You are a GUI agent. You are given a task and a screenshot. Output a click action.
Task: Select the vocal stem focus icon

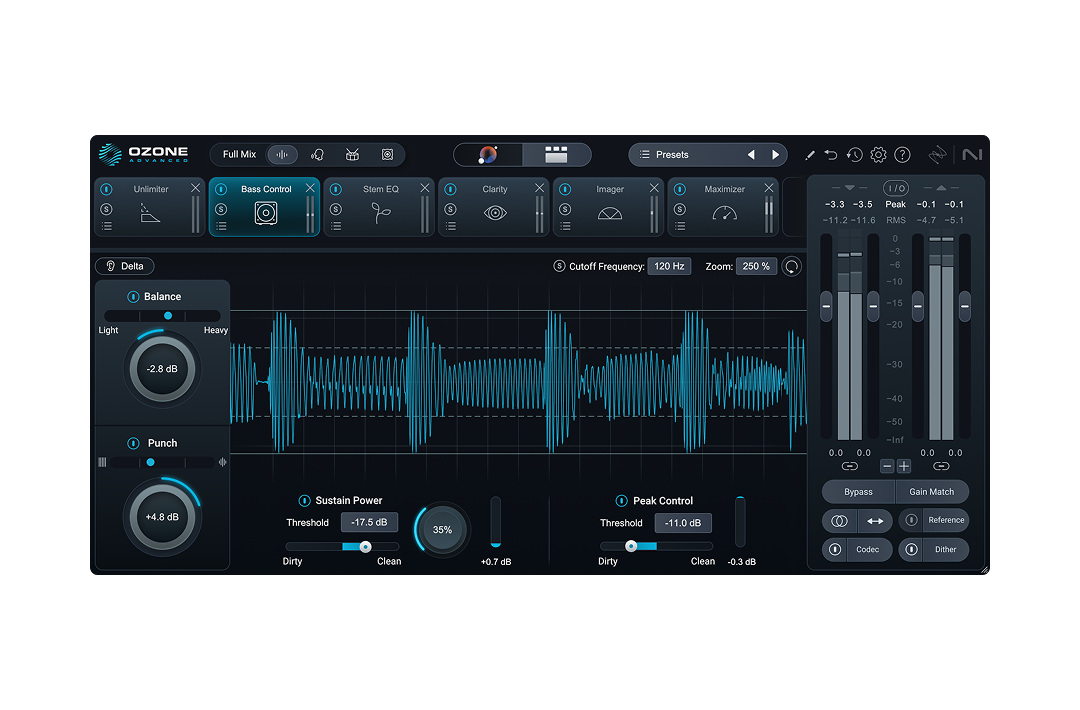coord(318,155)
